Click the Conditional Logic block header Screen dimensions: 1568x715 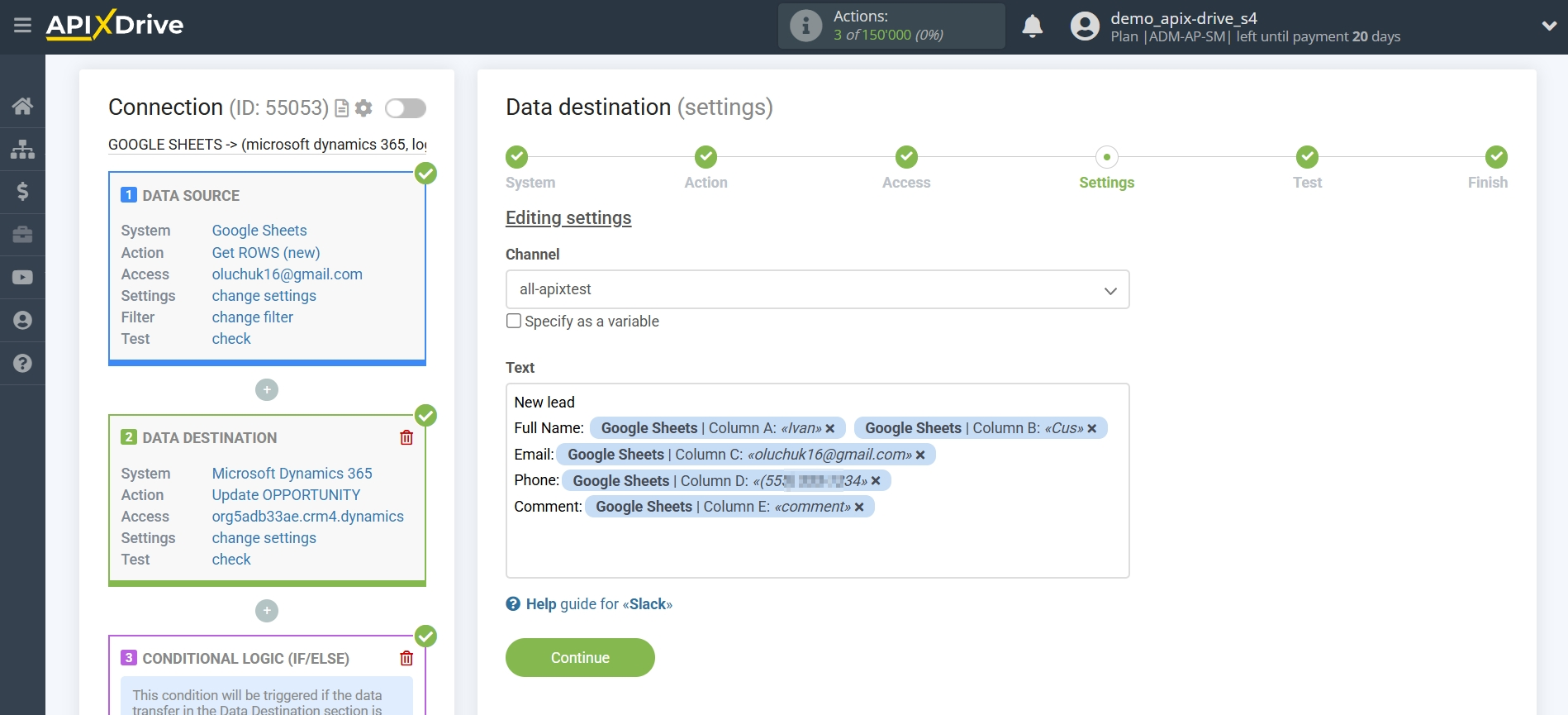point(245,659)
